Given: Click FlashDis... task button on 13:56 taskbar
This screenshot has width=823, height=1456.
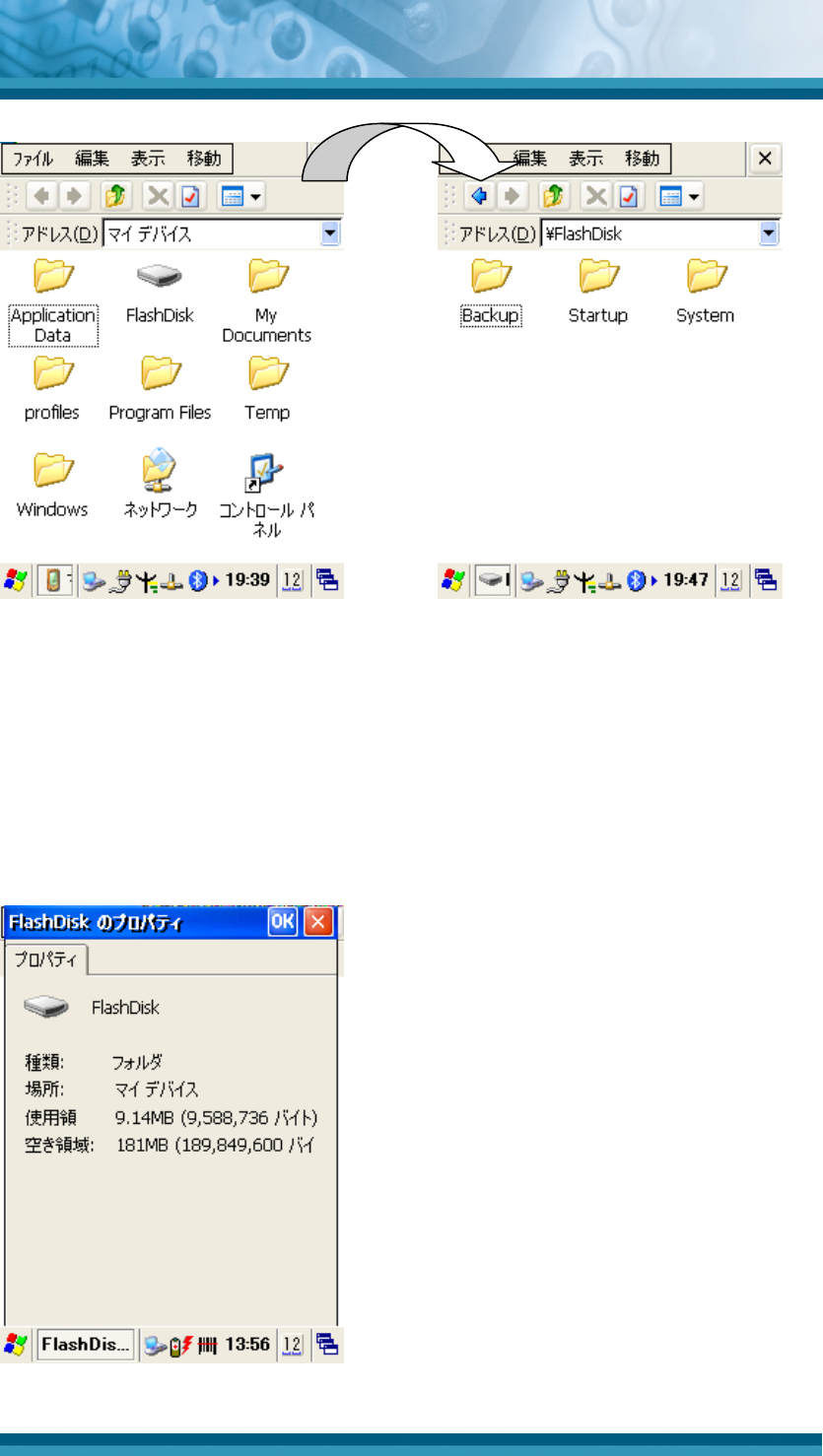Looking at the screenshot, I should [86, 1344].
